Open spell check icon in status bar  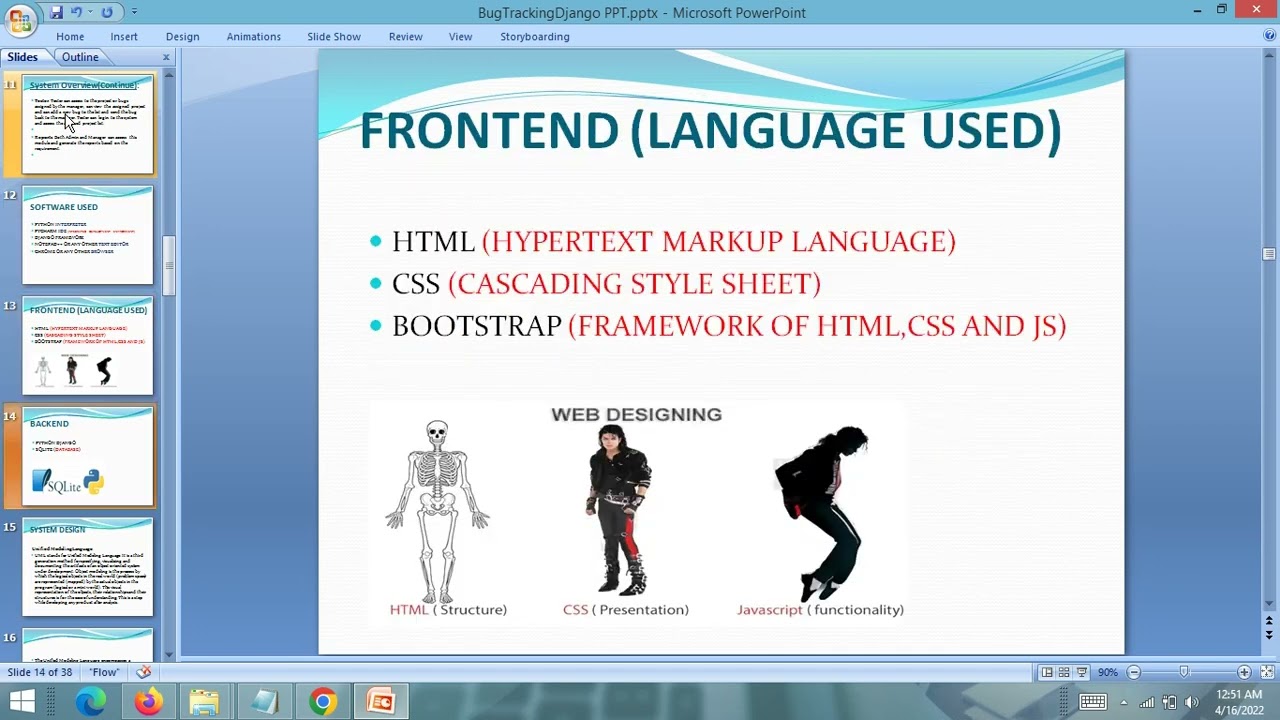[x=144, y=672]
